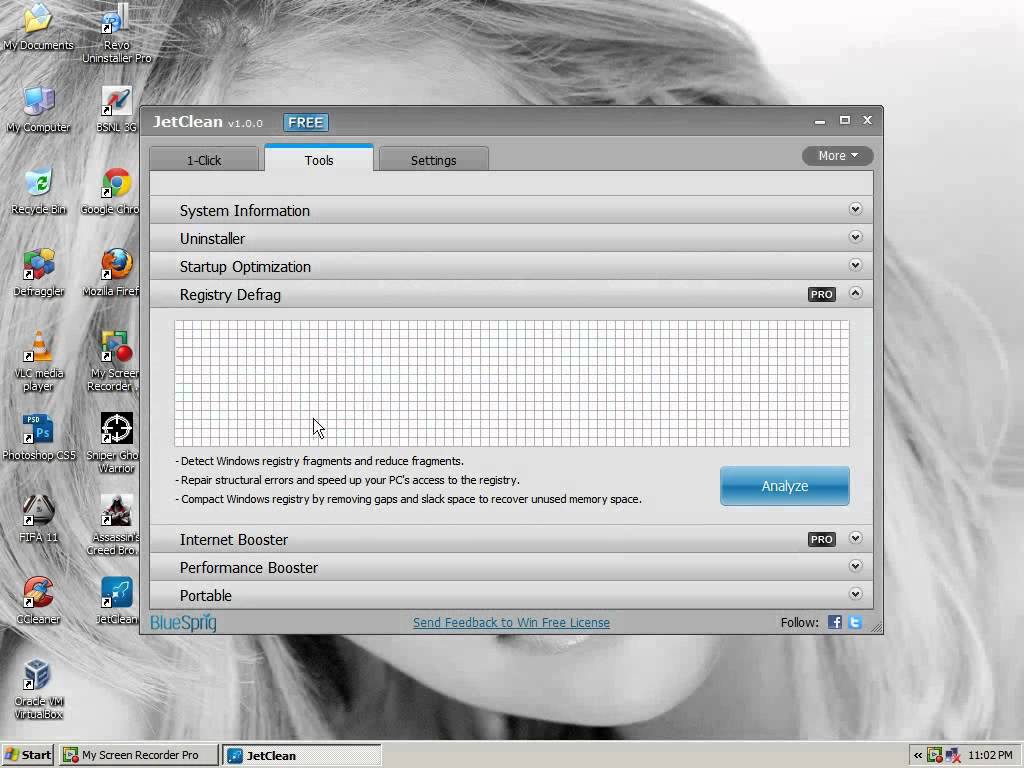
Task: Launch BSNL 3G desktop shortcut
Action: click(116, 108)
